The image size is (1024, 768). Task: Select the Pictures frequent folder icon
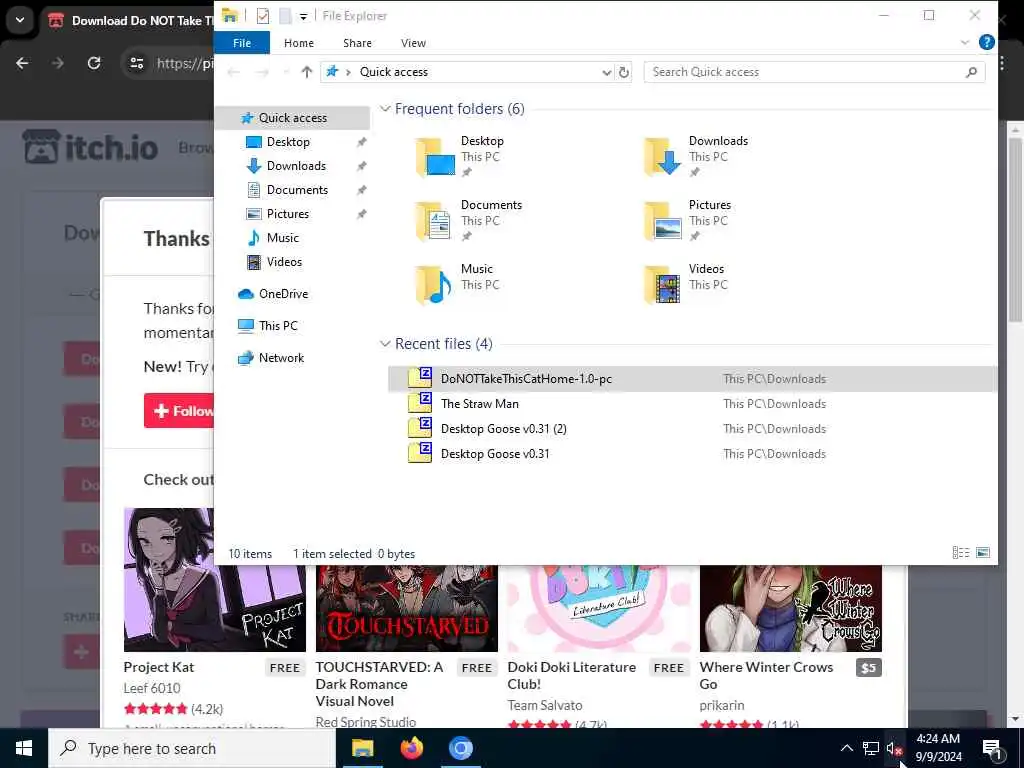[663, 221]
